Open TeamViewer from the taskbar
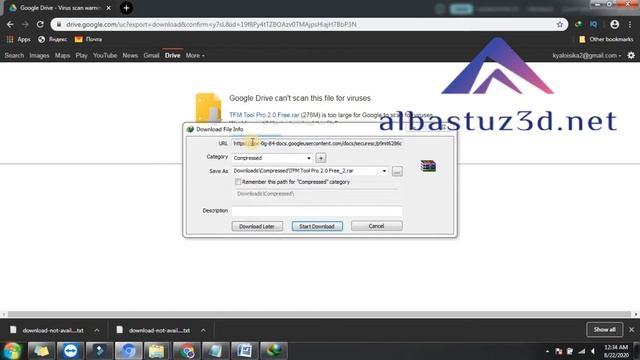 click(x=70, y=351)
